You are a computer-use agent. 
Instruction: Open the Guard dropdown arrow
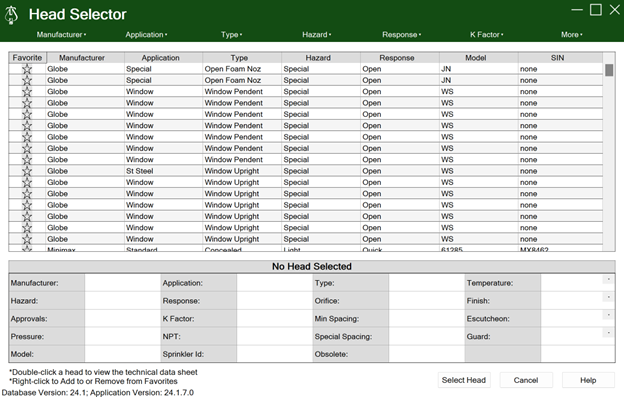[x=608, y=333]
